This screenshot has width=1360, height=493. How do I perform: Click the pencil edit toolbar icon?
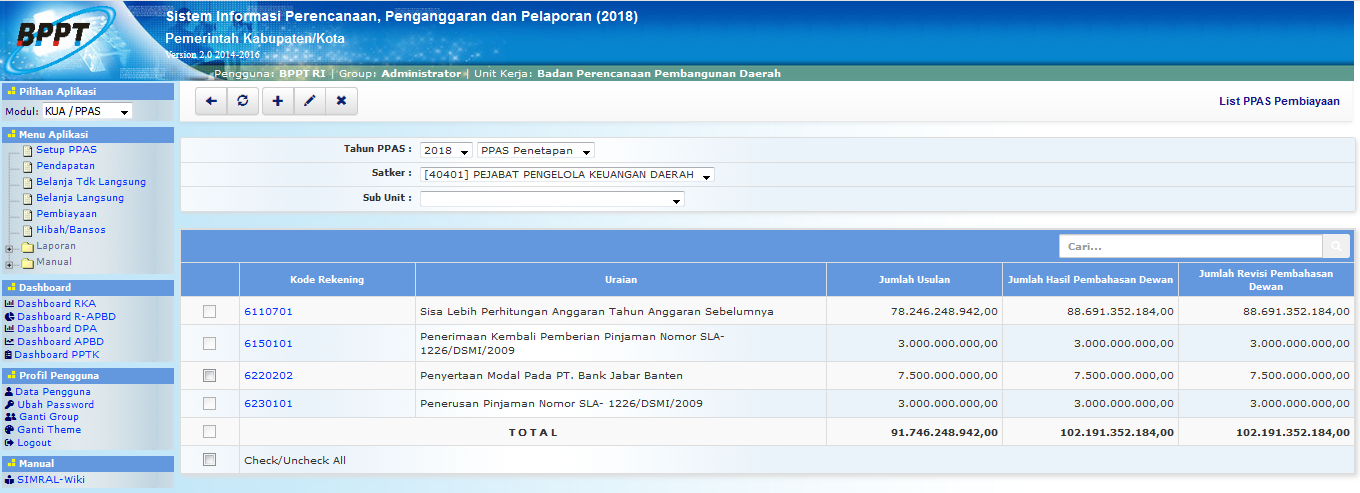point(309,101)
